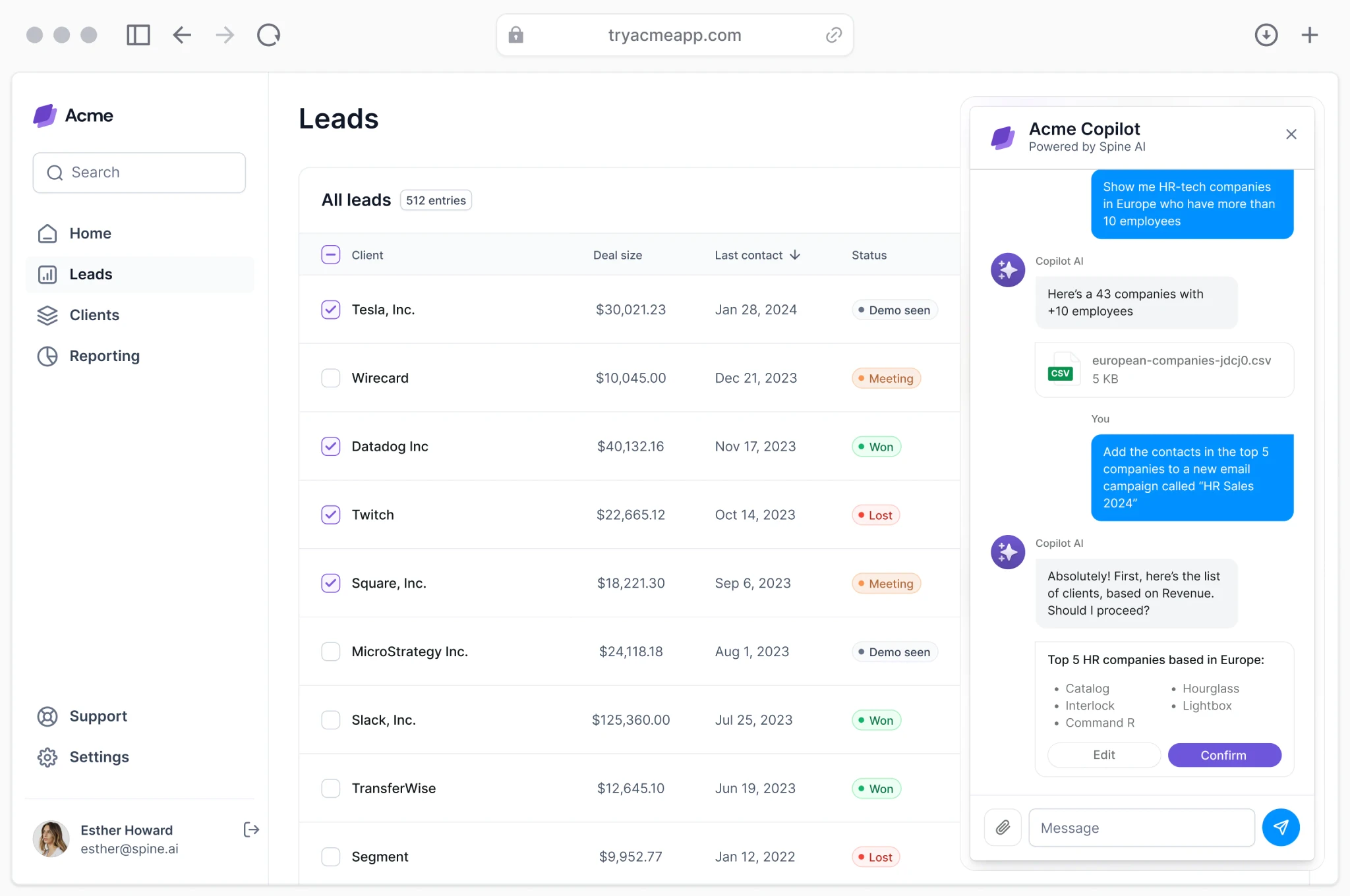Click the Support icon in the sidebar
Image resolution: width=1350 pixels, height=896 pixels.
[x=47, y=716]
